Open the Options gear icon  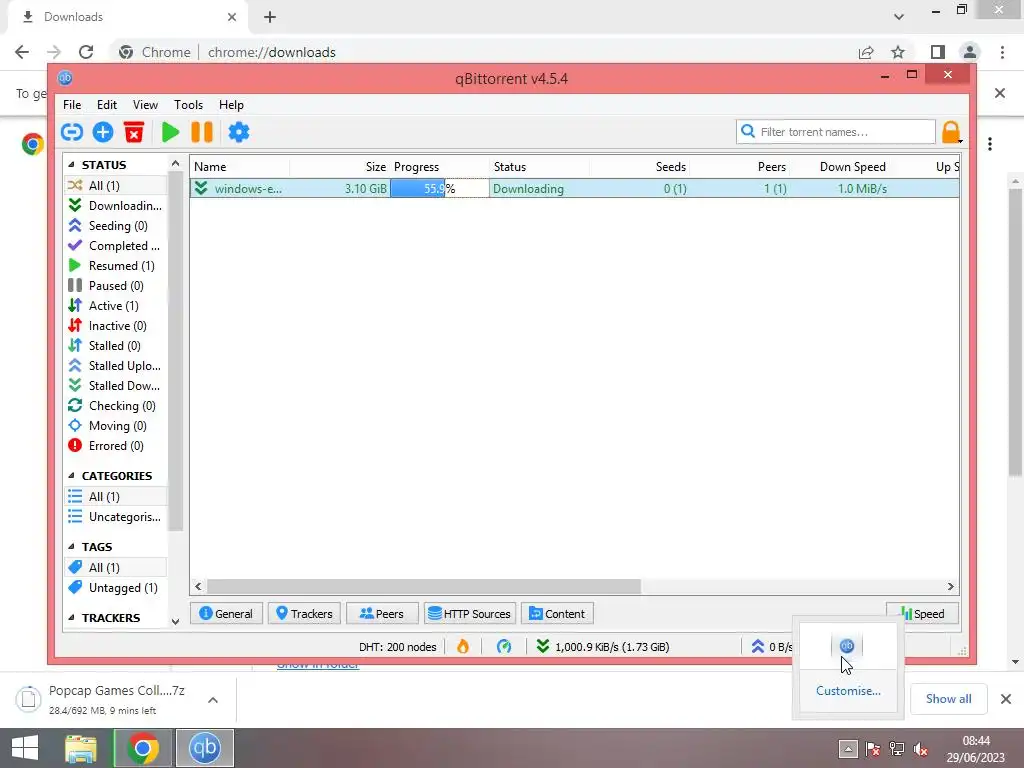coord(238,132)
